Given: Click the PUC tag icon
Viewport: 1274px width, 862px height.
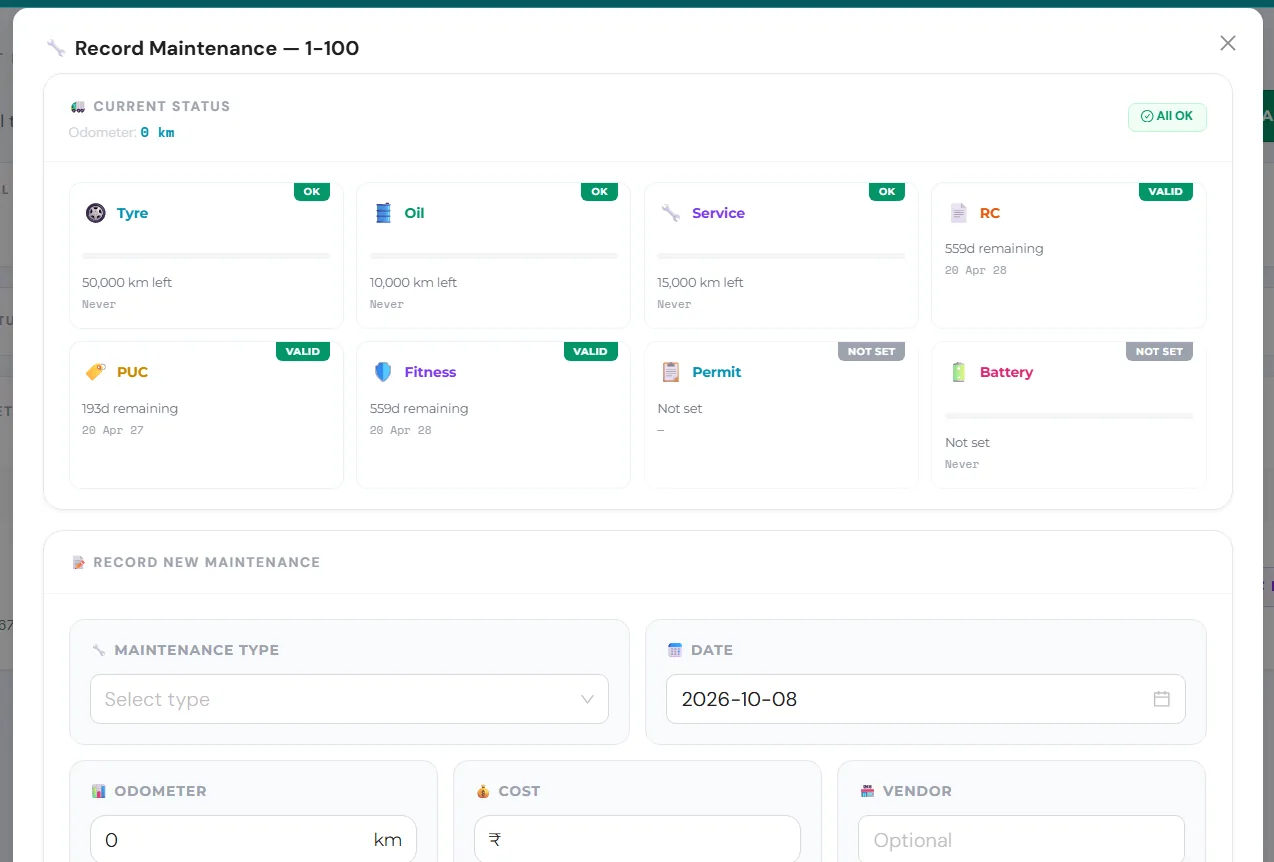Looking at the screenshot, I should 95,372.
